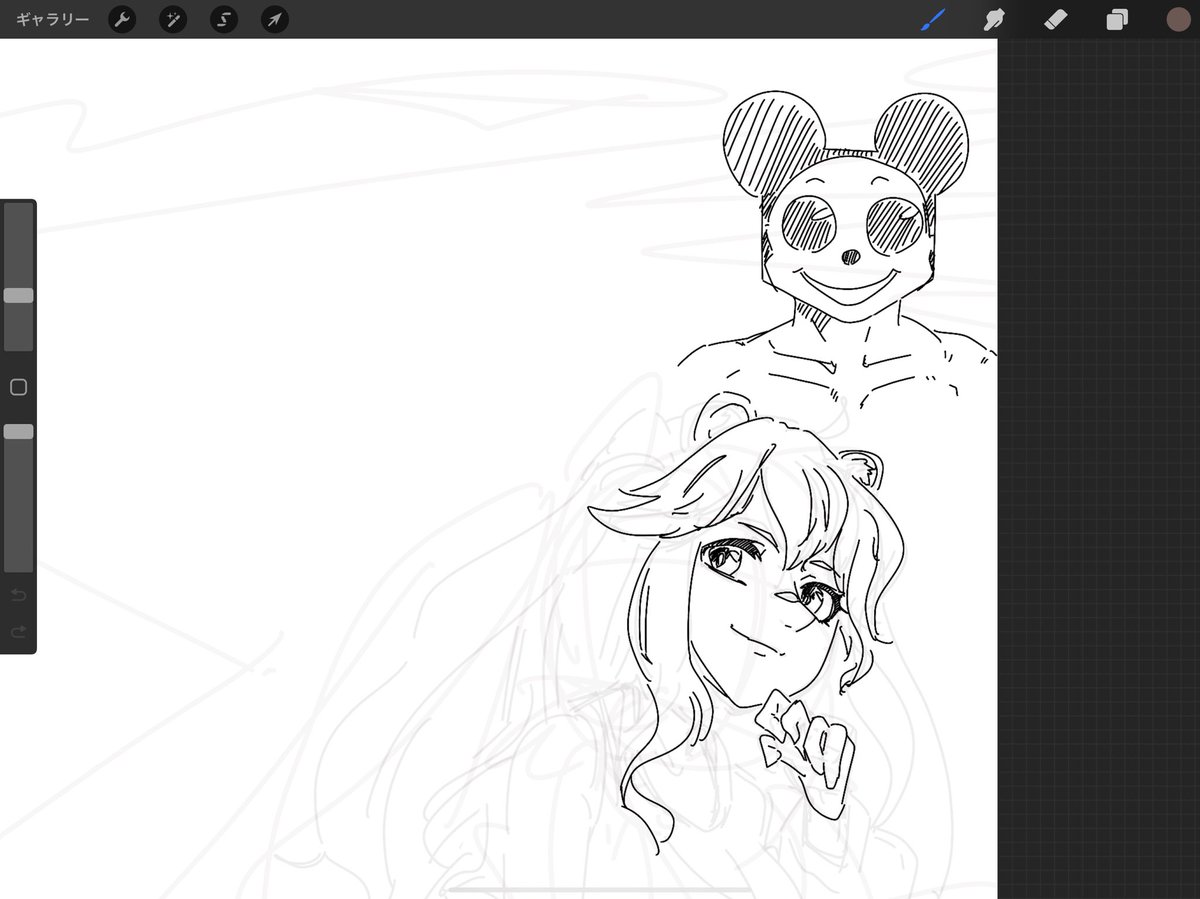Click the brush size slider handle

18,296
